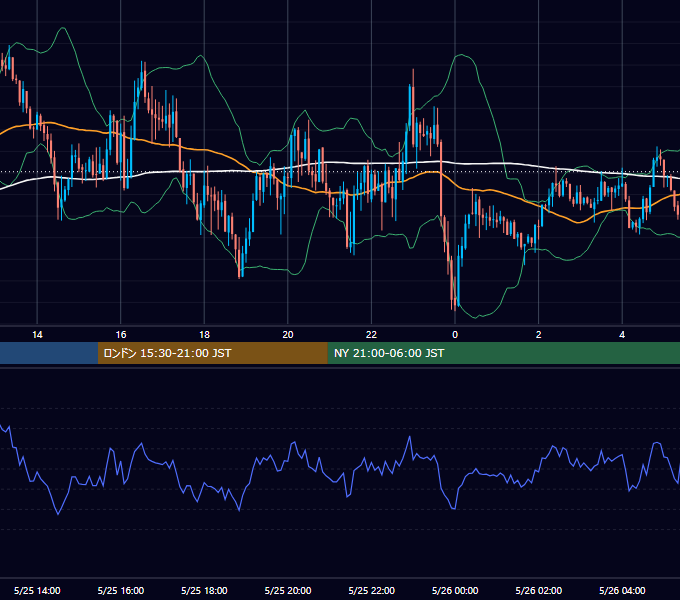This screenshot has height=600, width=680.
Task: Click the 5/25 22:00 date label
Action: (372, 590)
